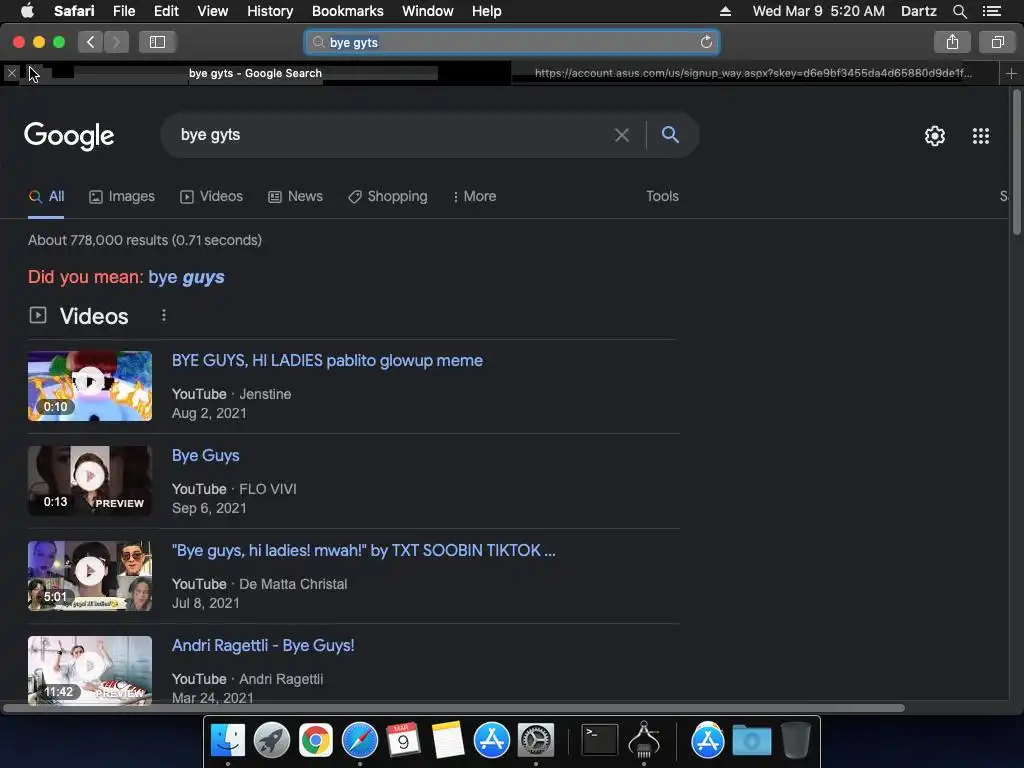Open Videos section three-dot options
The height and width of the screenshot is (768, 1024).
point(164,316)
